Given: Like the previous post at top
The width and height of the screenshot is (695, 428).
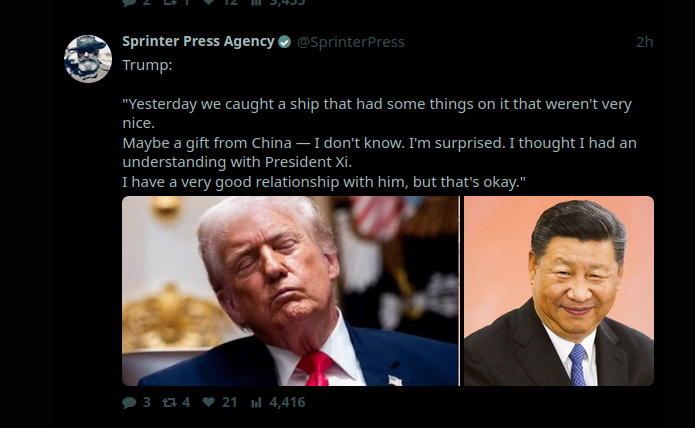Looking at the screenshot, I should 208,2.
